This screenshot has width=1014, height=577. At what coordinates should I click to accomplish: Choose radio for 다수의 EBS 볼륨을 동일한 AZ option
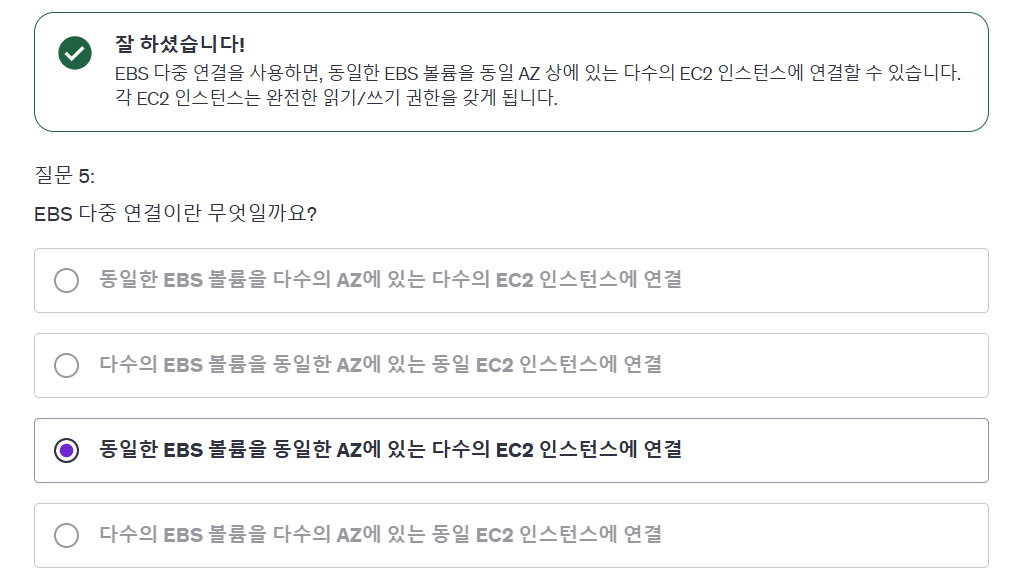67,365
